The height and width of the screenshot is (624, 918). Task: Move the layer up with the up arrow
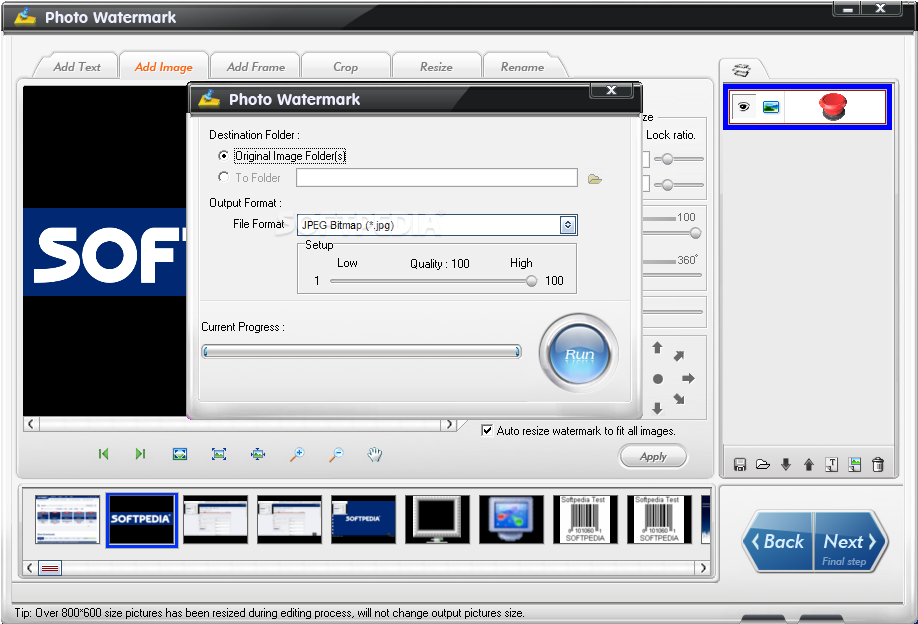[x=809, y=465]
